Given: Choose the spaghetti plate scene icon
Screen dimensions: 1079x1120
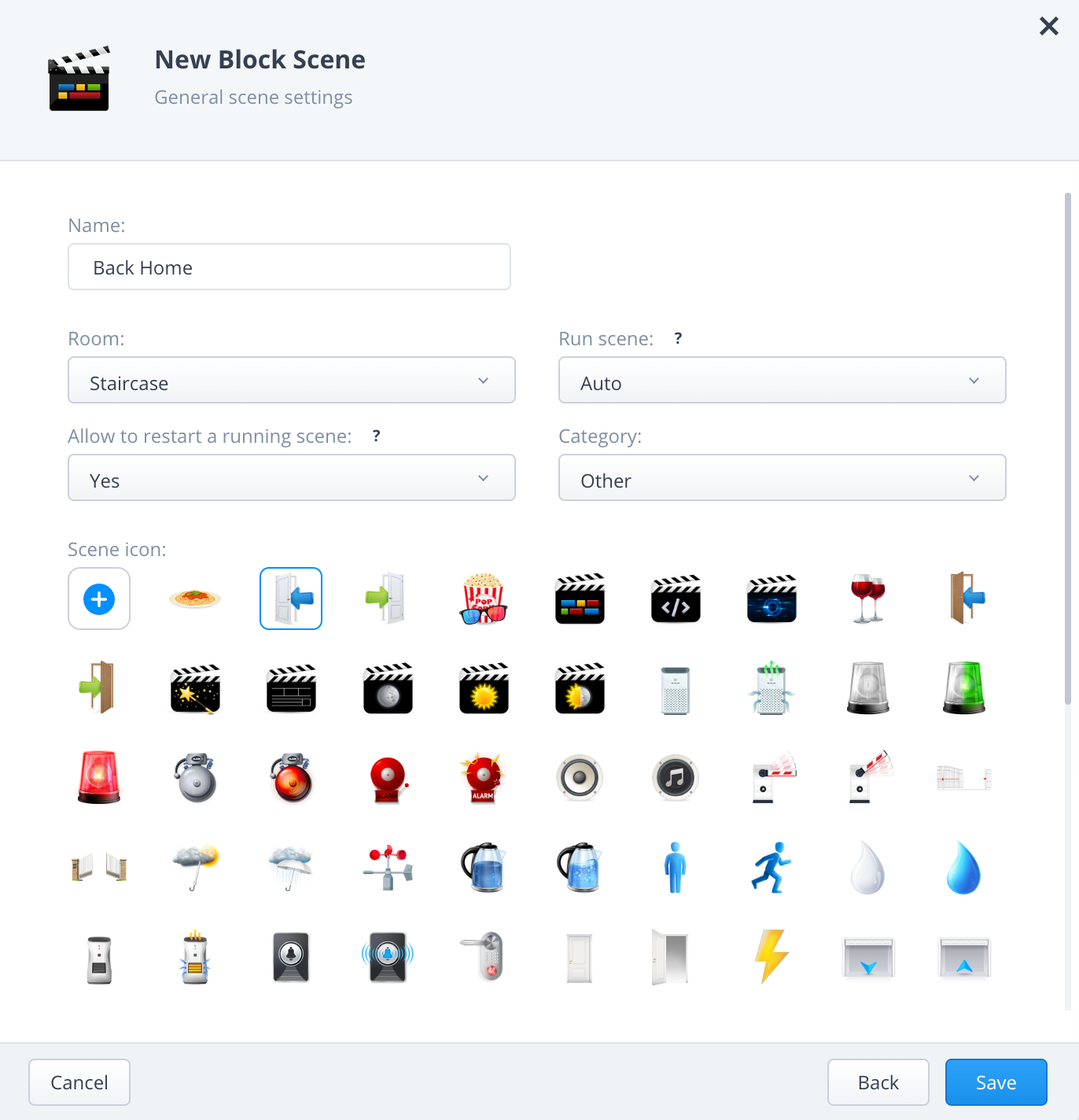Looking at the screenshot, I should [x=195, y=599].
